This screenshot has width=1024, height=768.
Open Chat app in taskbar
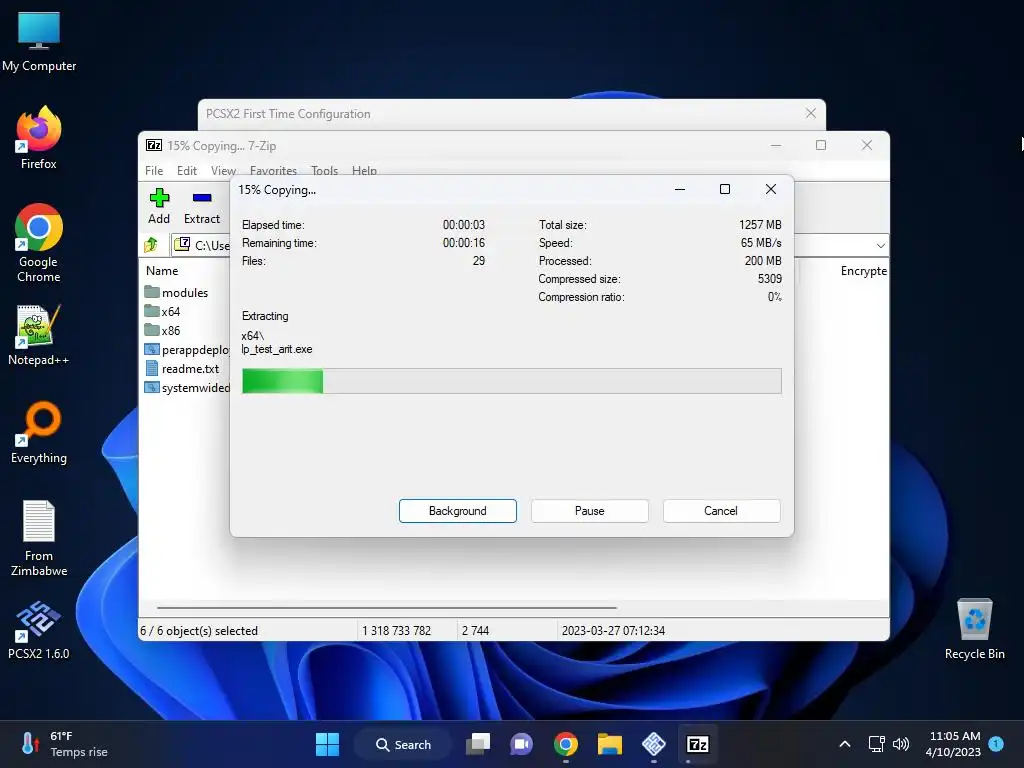click(521, 744)
